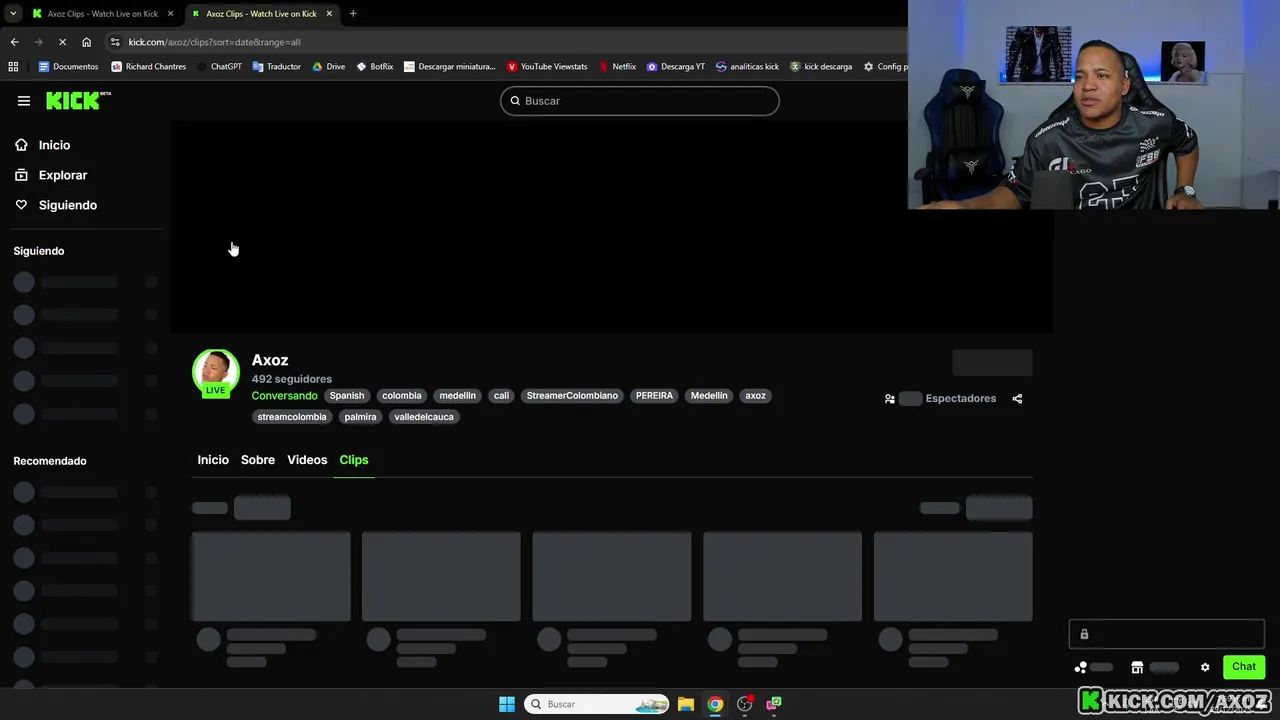Viewport: 1280px width, 720px height.
Task: Open the tab search dropdown arrow
Action: 13,14
